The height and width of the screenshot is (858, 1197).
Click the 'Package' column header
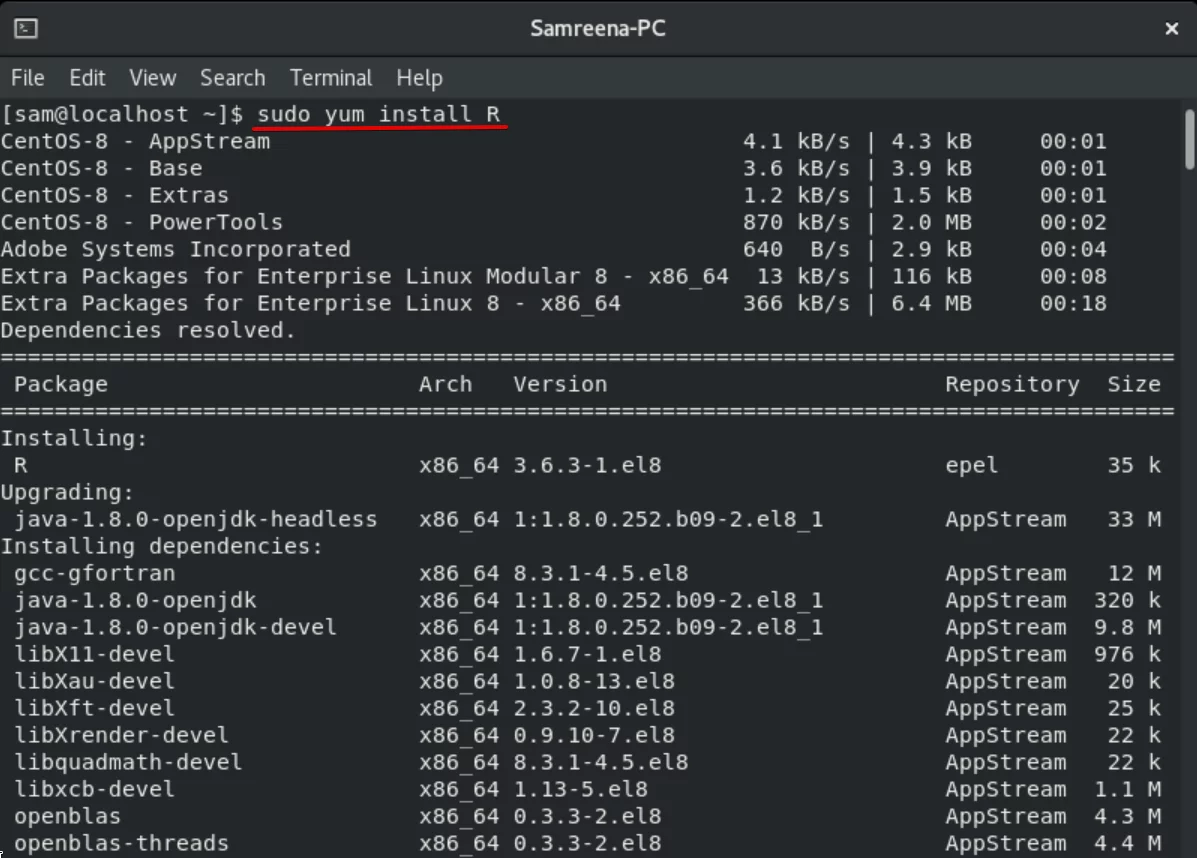coord(61,384)
